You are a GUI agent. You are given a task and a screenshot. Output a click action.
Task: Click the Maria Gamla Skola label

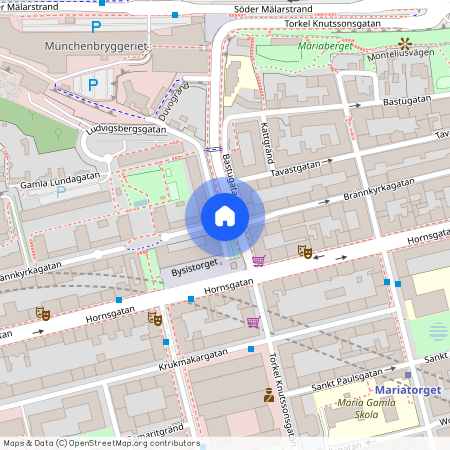click(366, 409)
